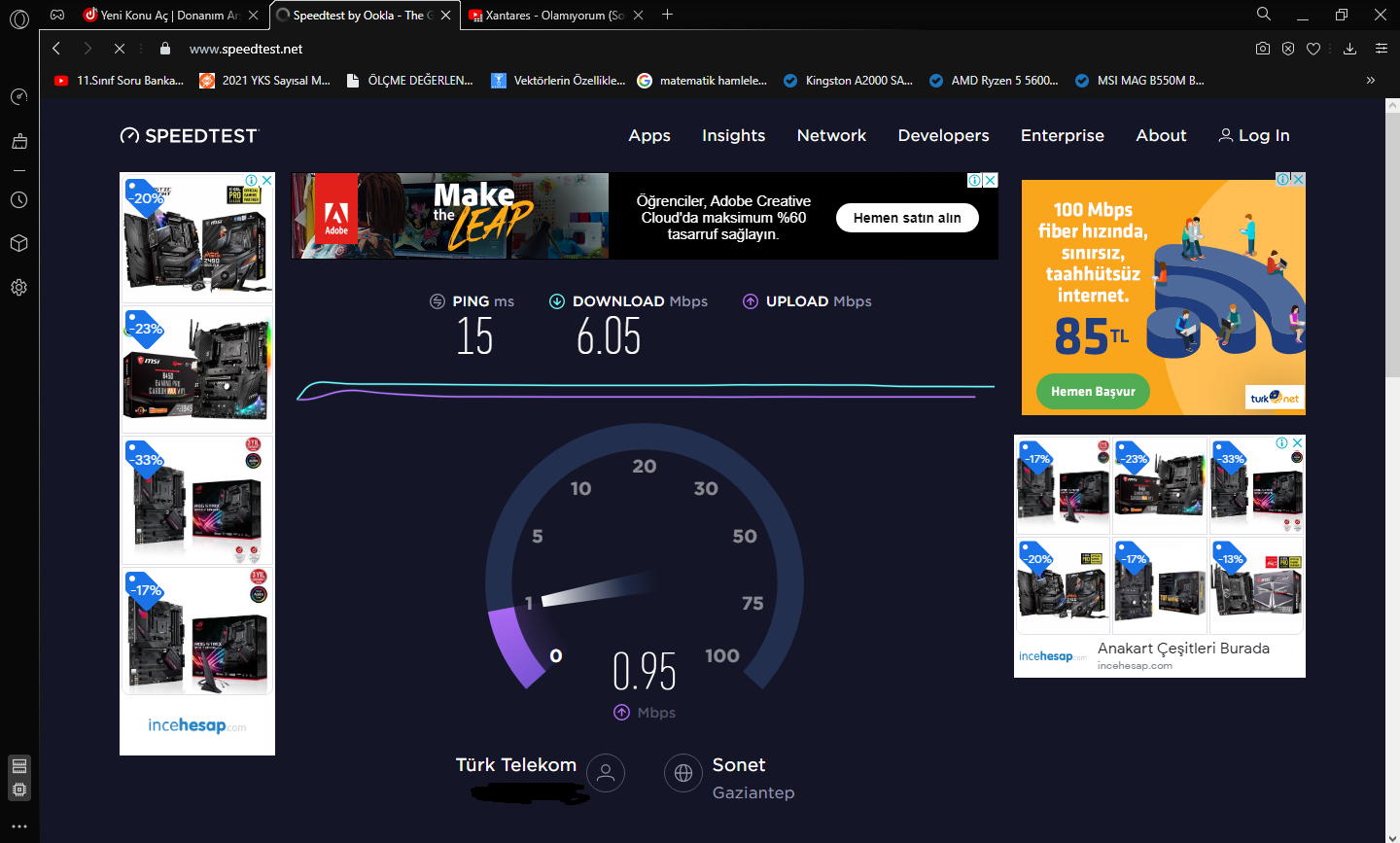
Task: Click the Anakart Çeşitleri Burada ad text
Action: point(1183,649)
